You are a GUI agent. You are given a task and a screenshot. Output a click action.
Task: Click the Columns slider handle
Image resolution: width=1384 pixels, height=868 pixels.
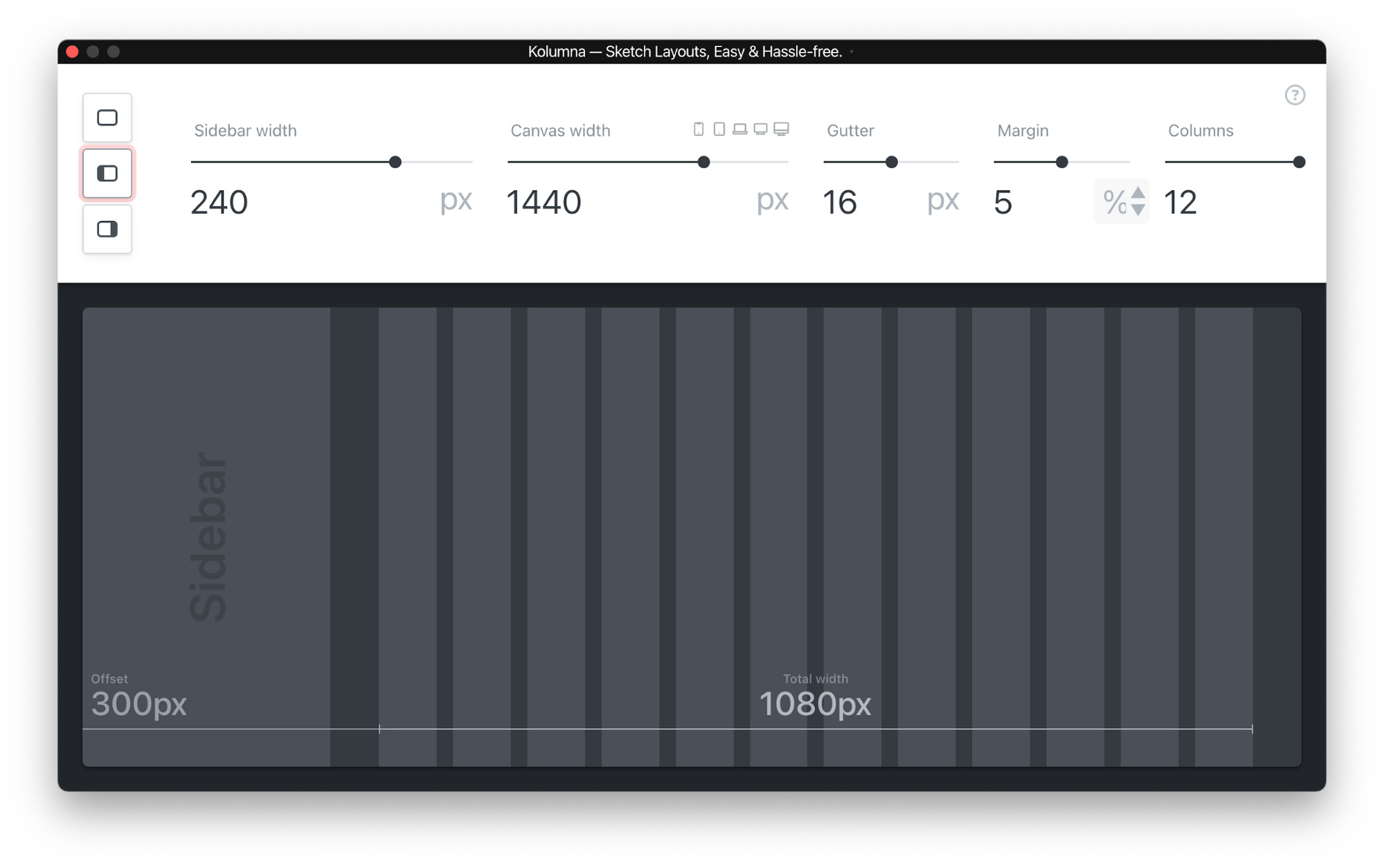[1299, 162]
